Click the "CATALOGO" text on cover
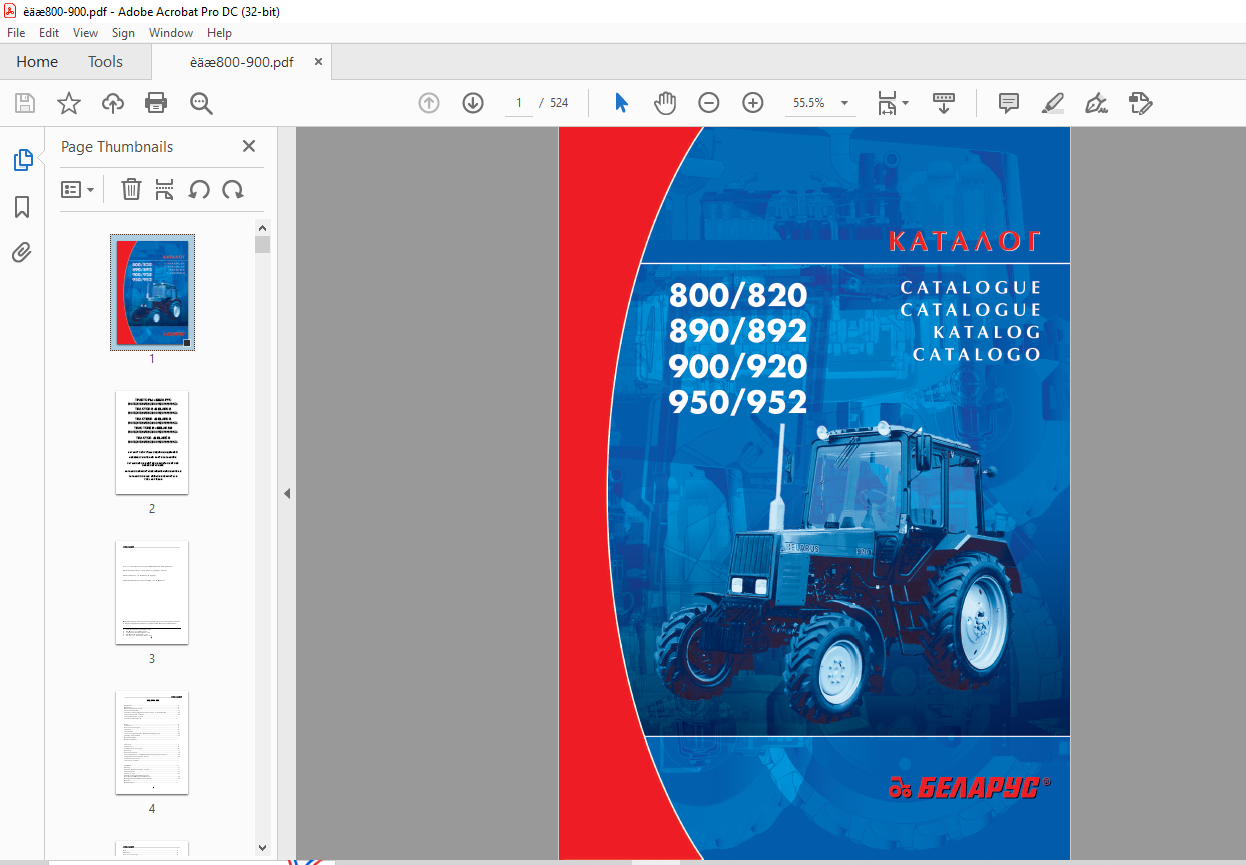The width and height of the screenshot is (1246, 865). point(977,354)
